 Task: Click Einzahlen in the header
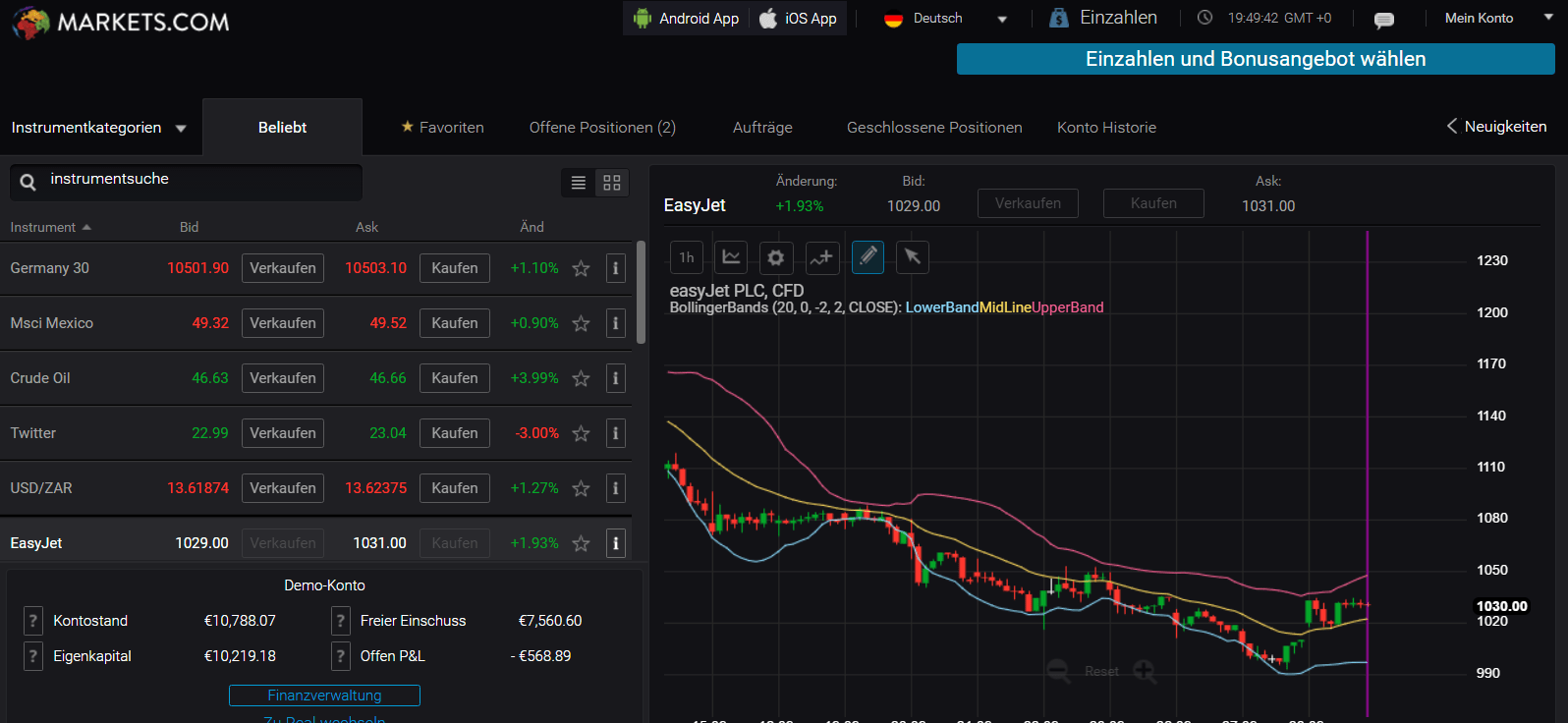point(1104,18)
